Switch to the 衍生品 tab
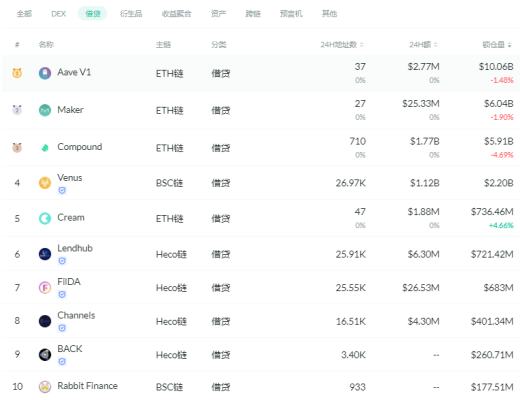520x400 pixels. tap(131, 13)
